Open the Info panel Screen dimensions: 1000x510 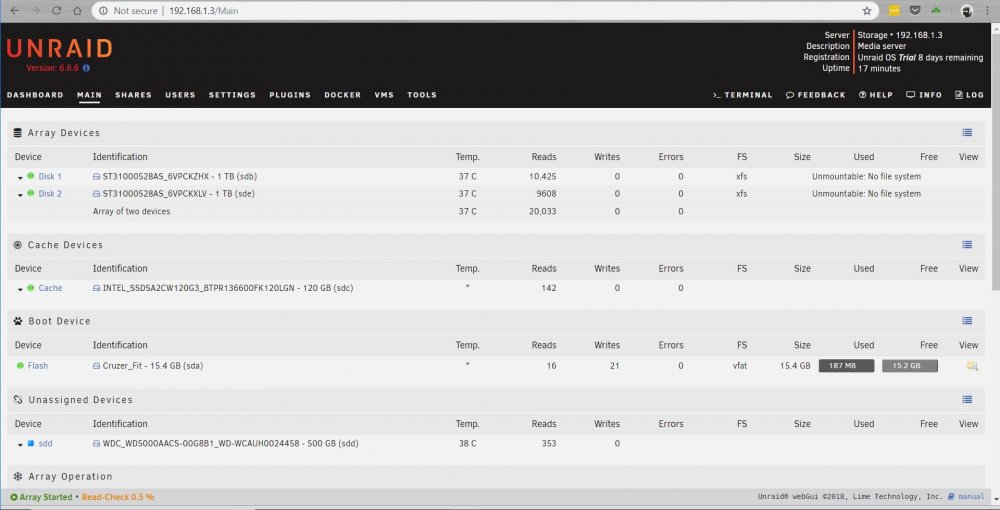pos(924,94)
